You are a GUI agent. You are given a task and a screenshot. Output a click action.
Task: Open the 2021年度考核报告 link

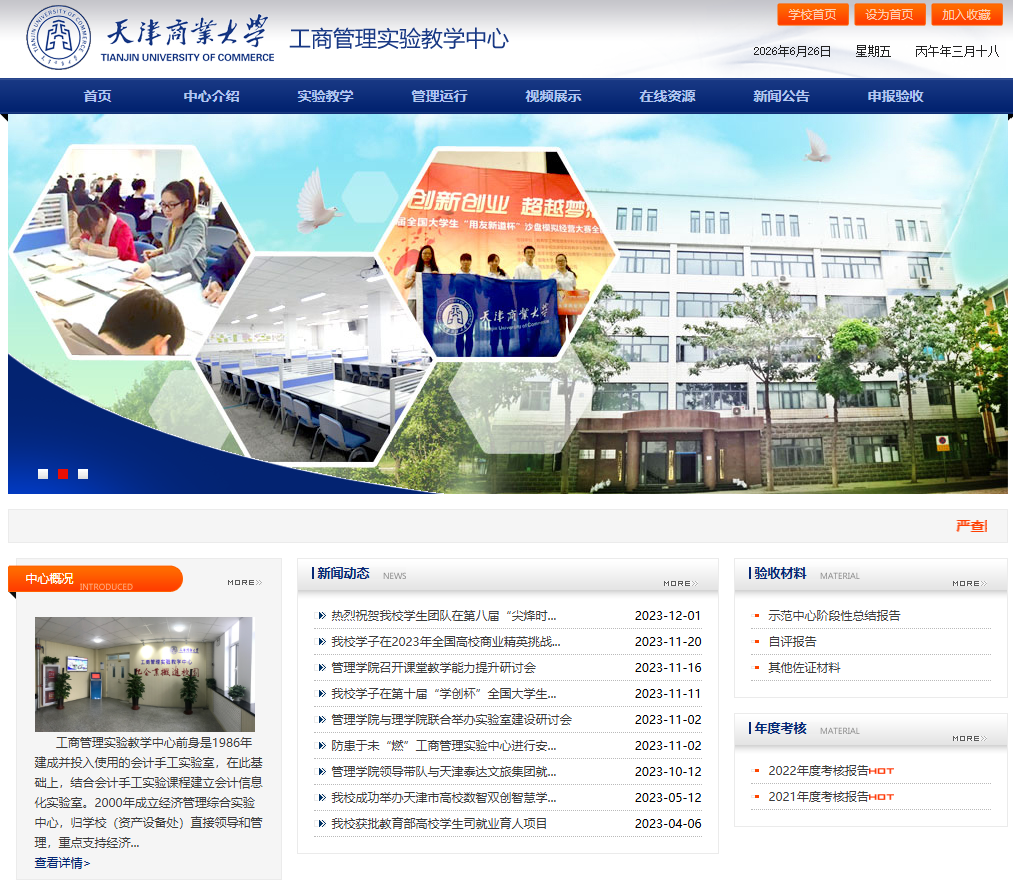pyautogui.click(x=818, y=797)
